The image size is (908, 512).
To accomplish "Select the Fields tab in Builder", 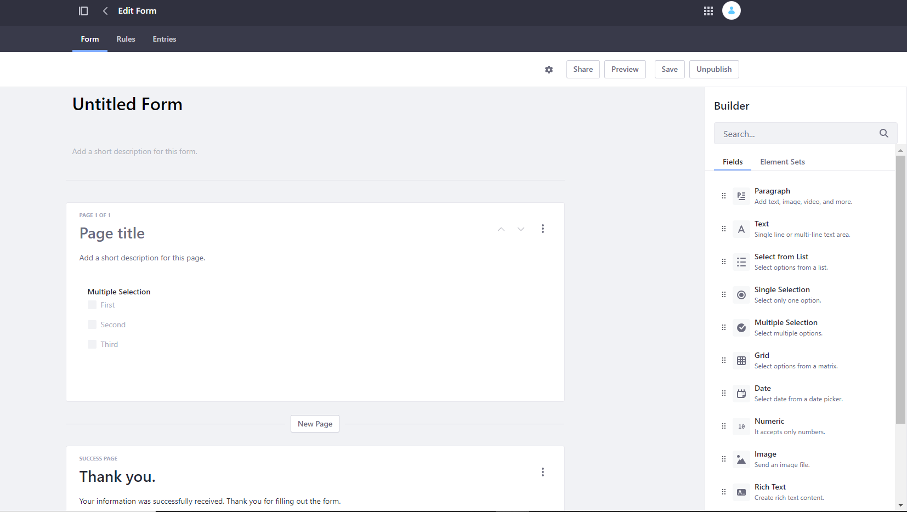I will pyautogui.click(x=733, y=162).
